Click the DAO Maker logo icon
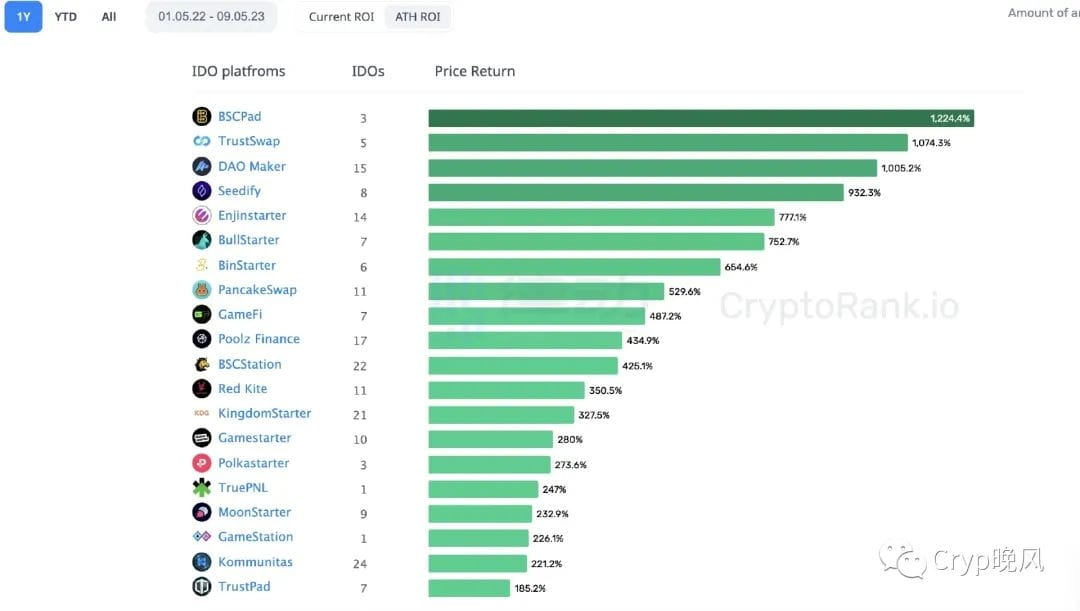 coord(201,166)
